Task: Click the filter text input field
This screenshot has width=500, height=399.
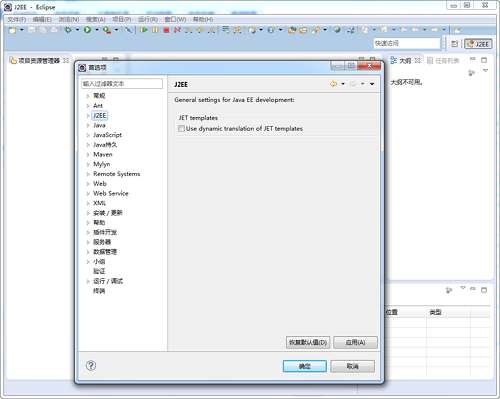Action: point(122,84)
